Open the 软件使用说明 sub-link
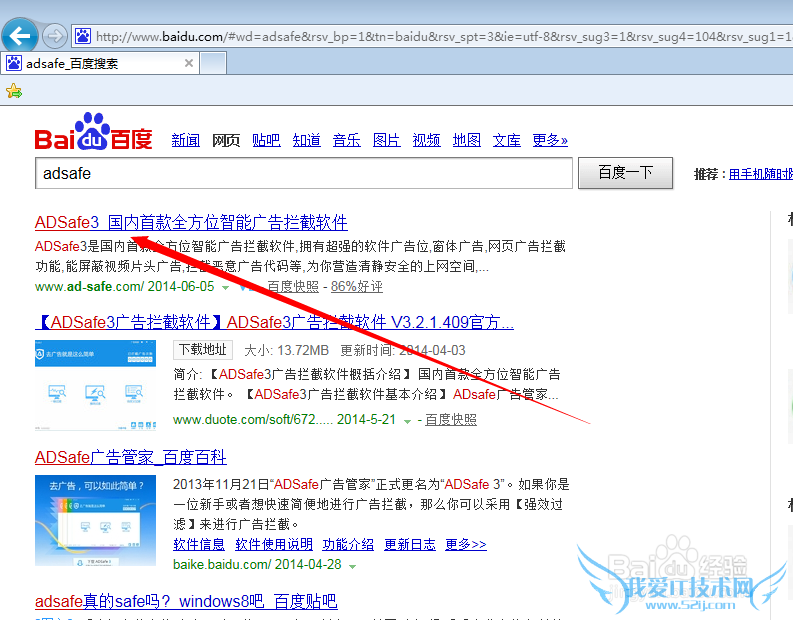 click(x=274, y=545)
